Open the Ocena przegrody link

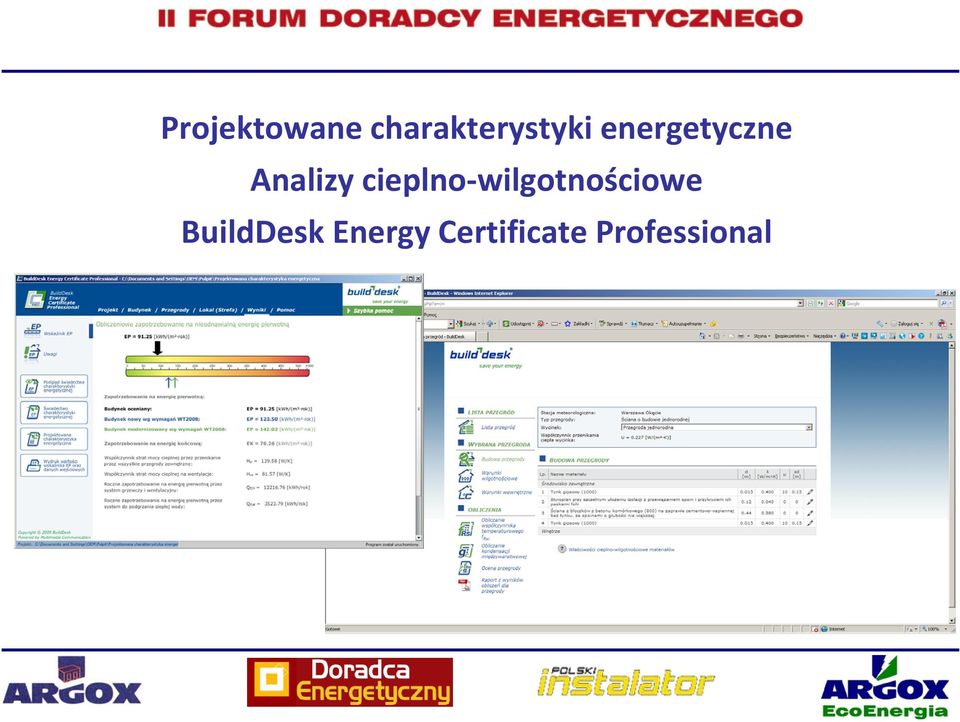(x=500, y=568)
